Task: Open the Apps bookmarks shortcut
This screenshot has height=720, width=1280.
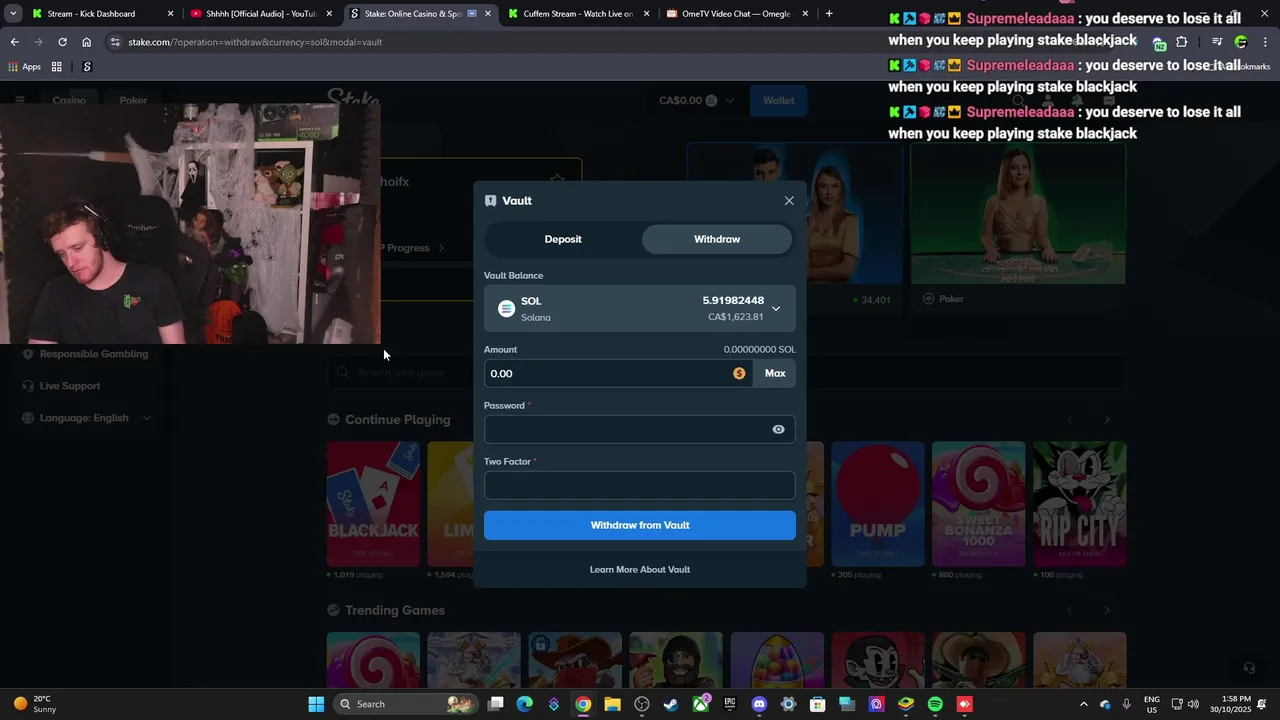Action: (x=25, y=67)
